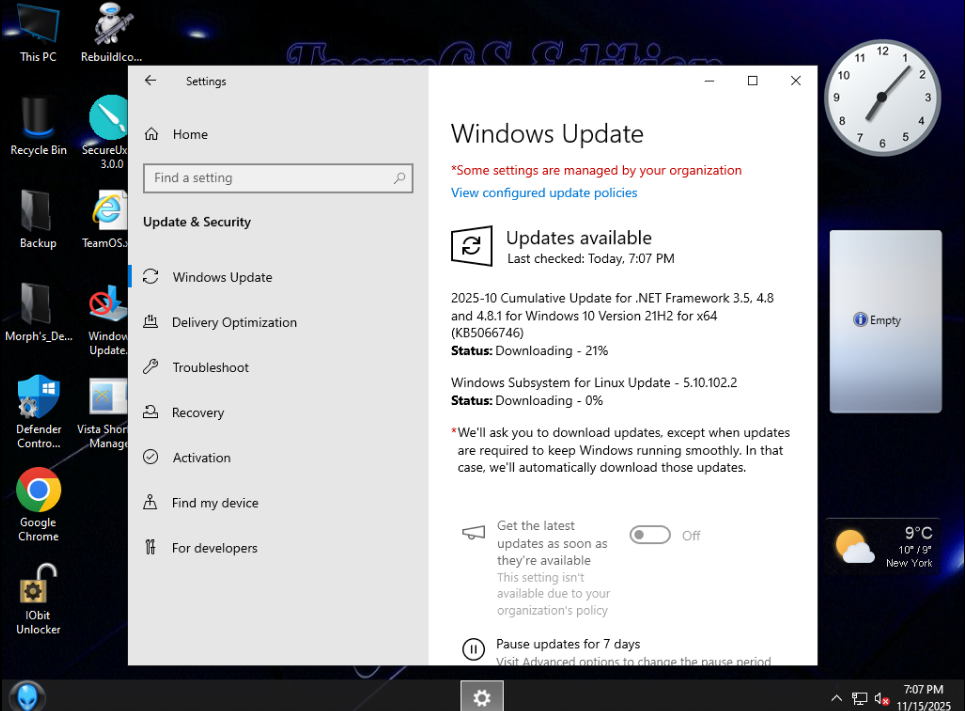Click Pause updates for 7 days
This screenshot has height=711, width=965.
tap(567, 644)
